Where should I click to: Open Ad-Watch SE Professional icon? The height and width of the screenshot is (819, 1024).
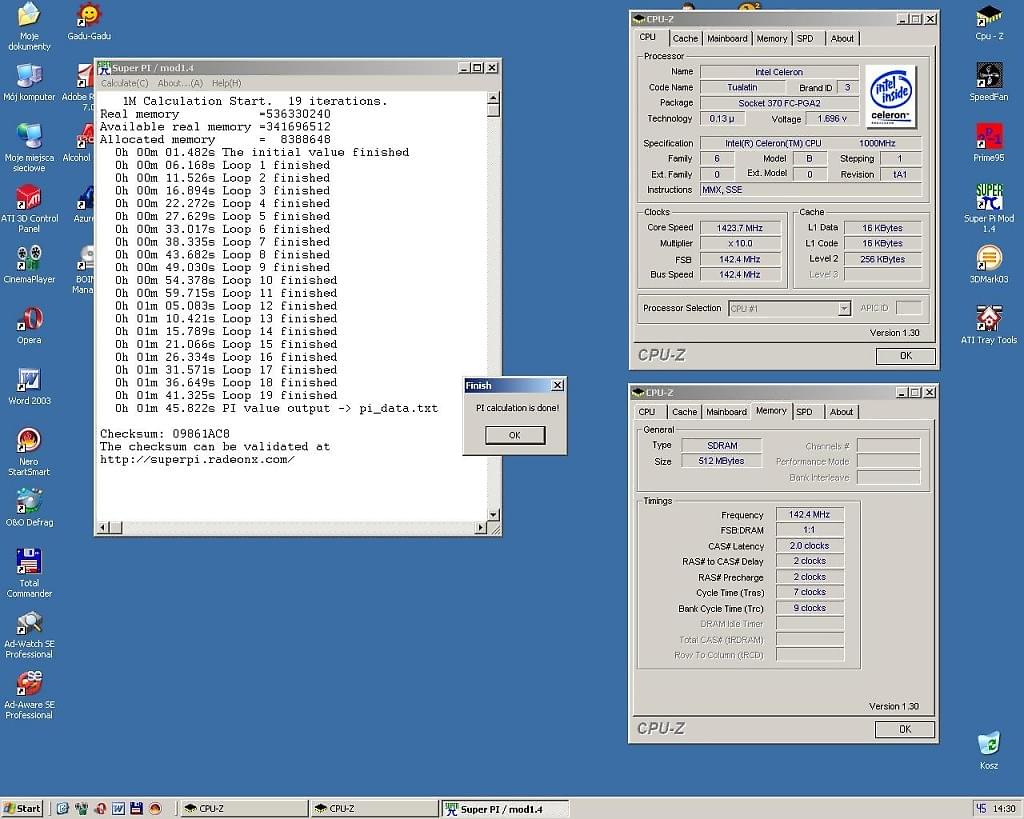[29, 634]
